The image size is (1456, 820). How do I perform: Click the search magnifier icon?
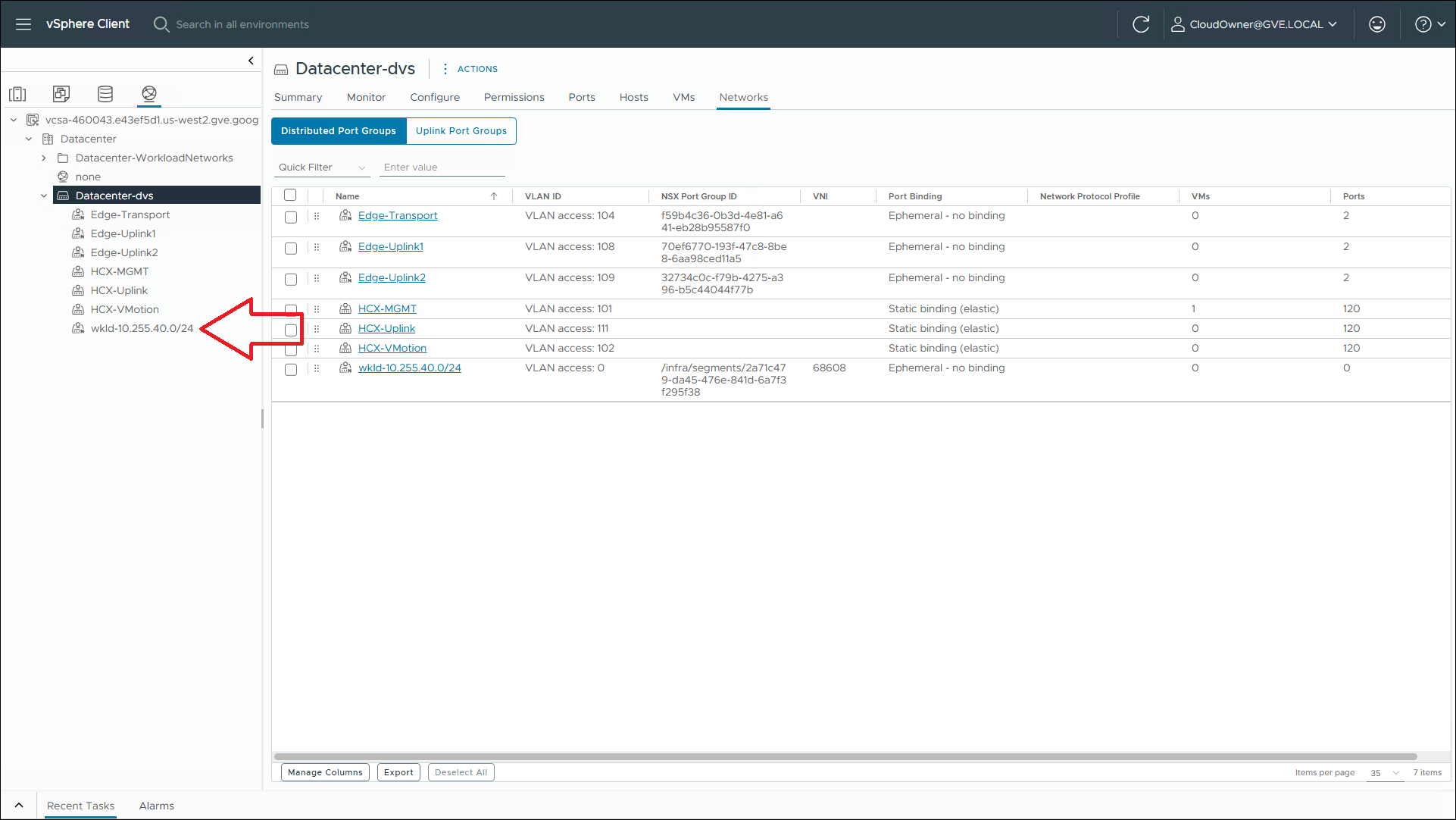(x=161, y=24)
